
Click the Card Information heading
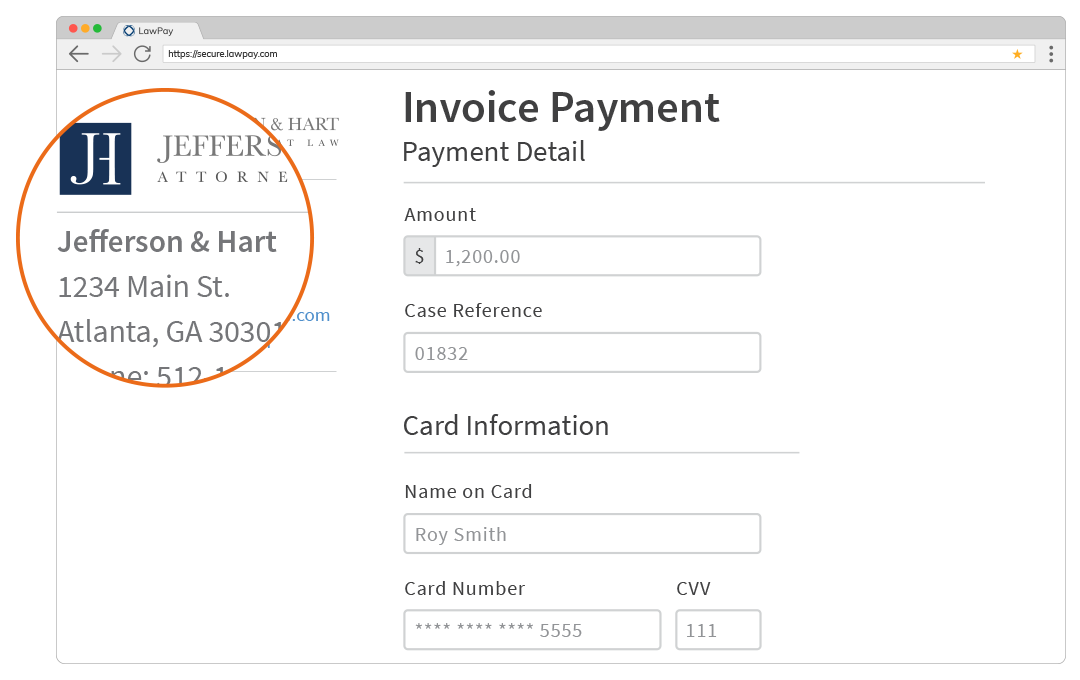click(x=506, y=426)
